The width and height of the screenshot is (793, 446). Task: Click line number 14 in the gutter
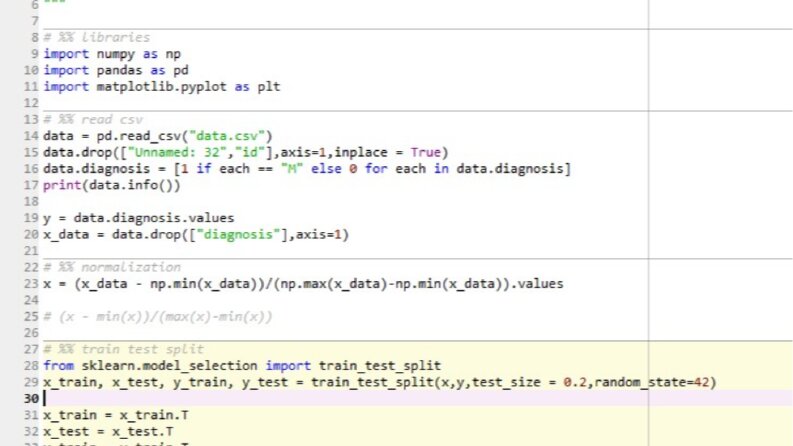(x=31, y=136)
